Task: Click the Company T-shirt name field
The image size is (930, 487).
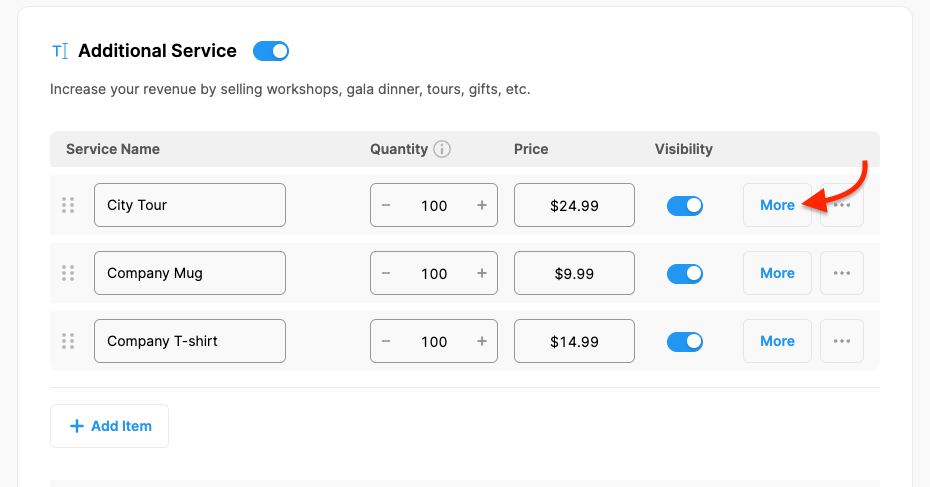Action: 190,341
